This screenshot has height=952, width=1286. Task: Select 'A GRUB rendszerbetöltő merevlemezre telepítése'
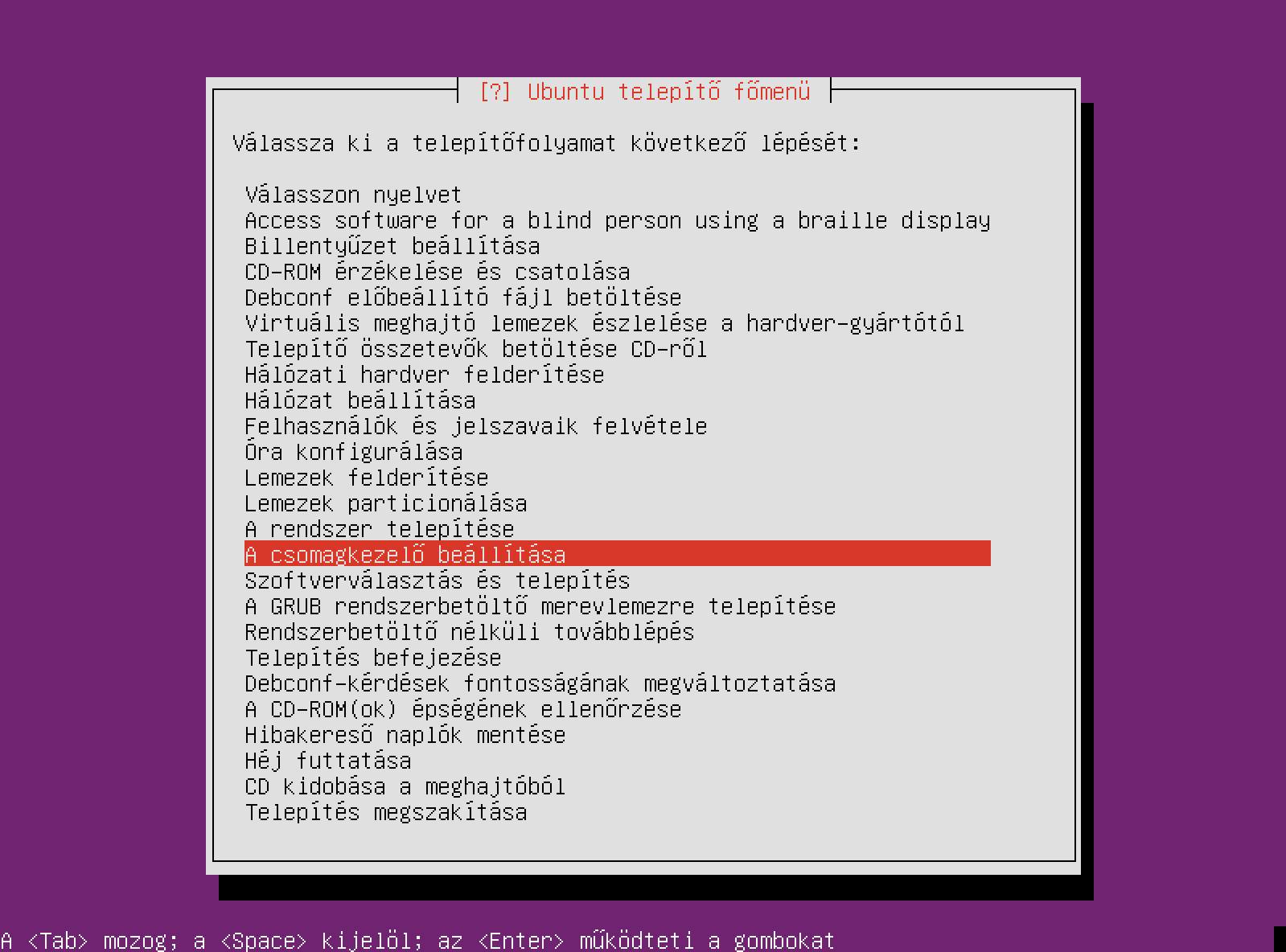click(x=618, y=606)
